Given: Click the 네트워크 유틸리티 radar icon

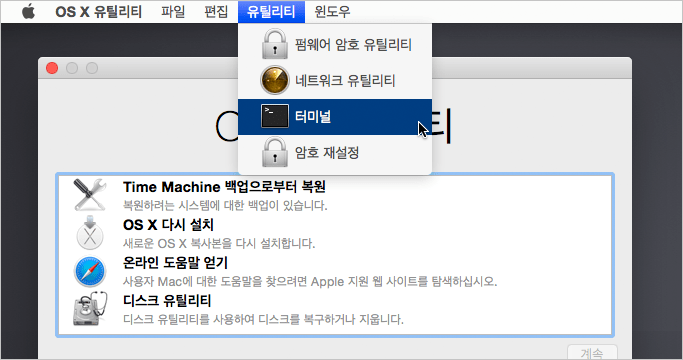Looking at the screenshot, I should (x=274, y=80).
